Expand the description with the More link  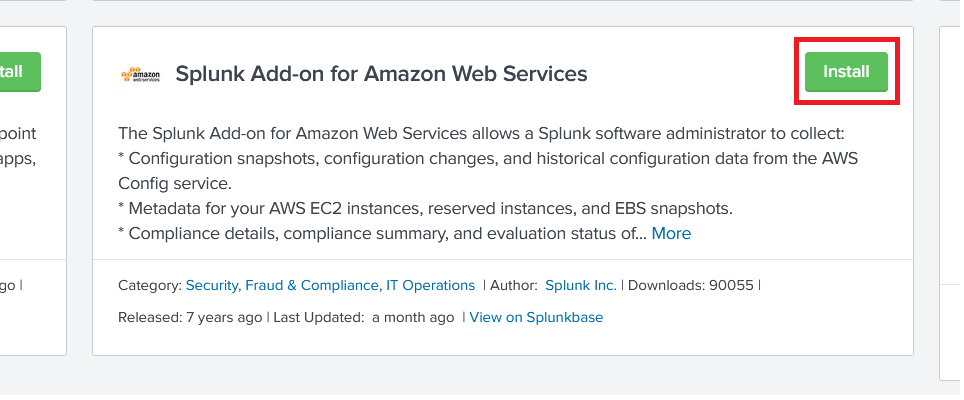[671, 233]
